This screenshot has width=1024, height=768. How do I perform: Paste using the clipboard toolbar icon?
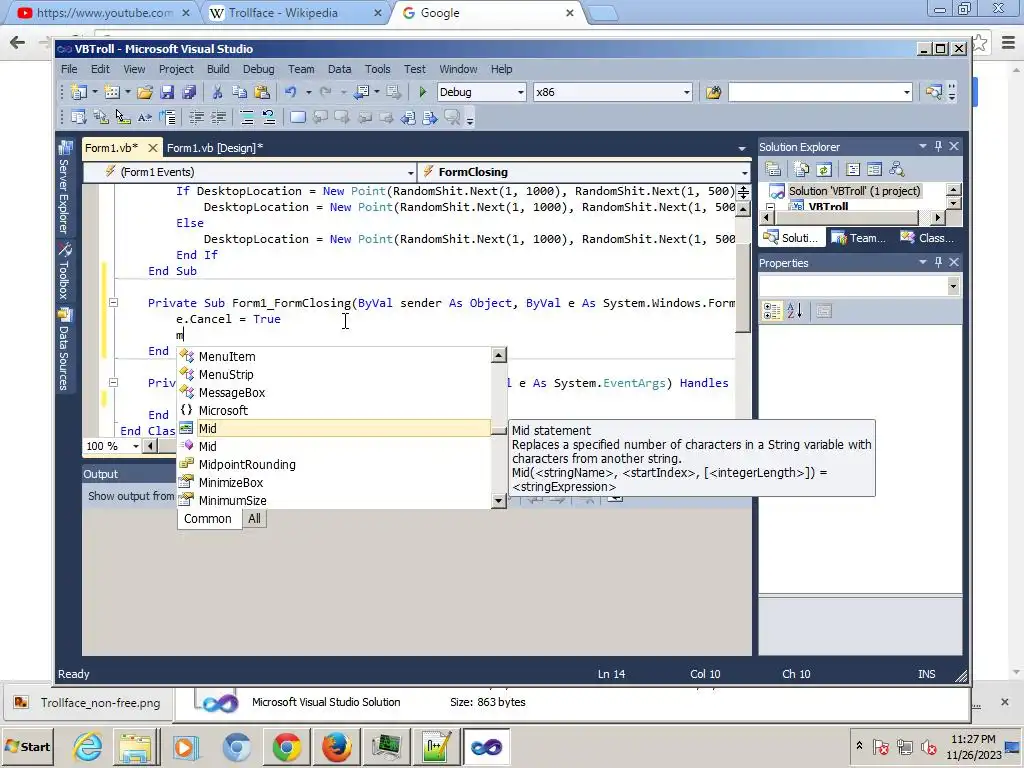click(x=262, y=92)
